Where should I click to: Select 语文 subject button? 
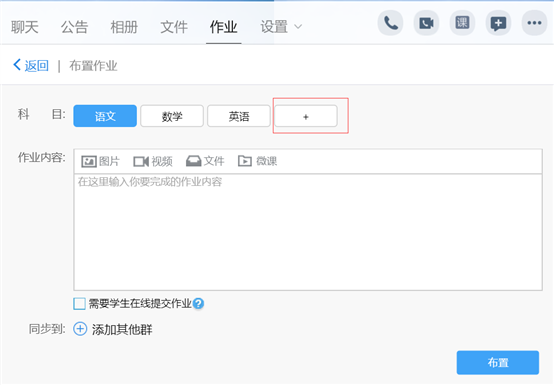click(105, 116)
